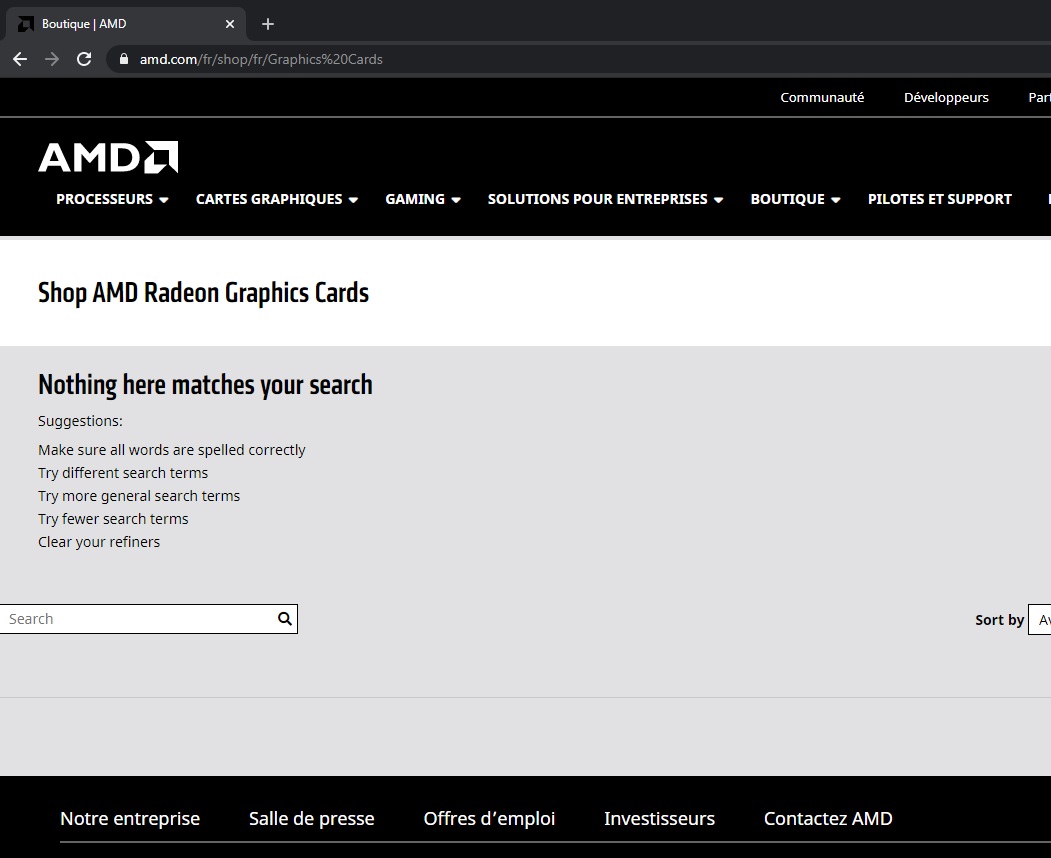Click the AMD logo in the header
This screenshot has width=1051, height=858.
(x=108, y=157)
